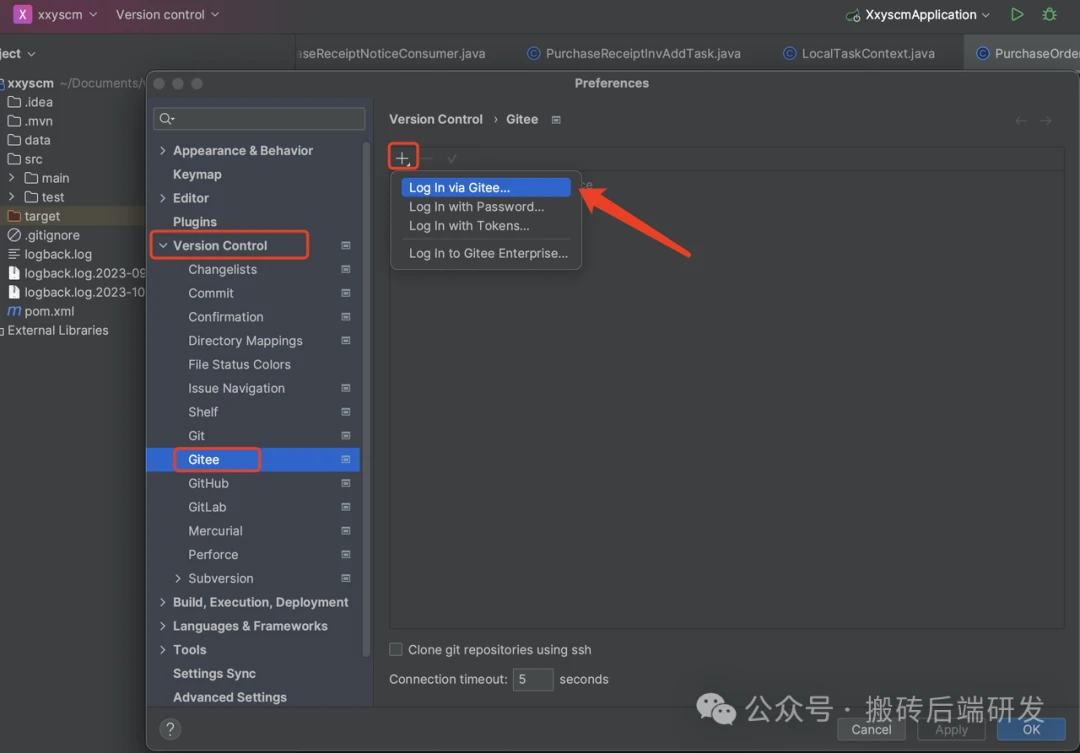
Task: Choose Log In via Gitee option
Action: 486,187
